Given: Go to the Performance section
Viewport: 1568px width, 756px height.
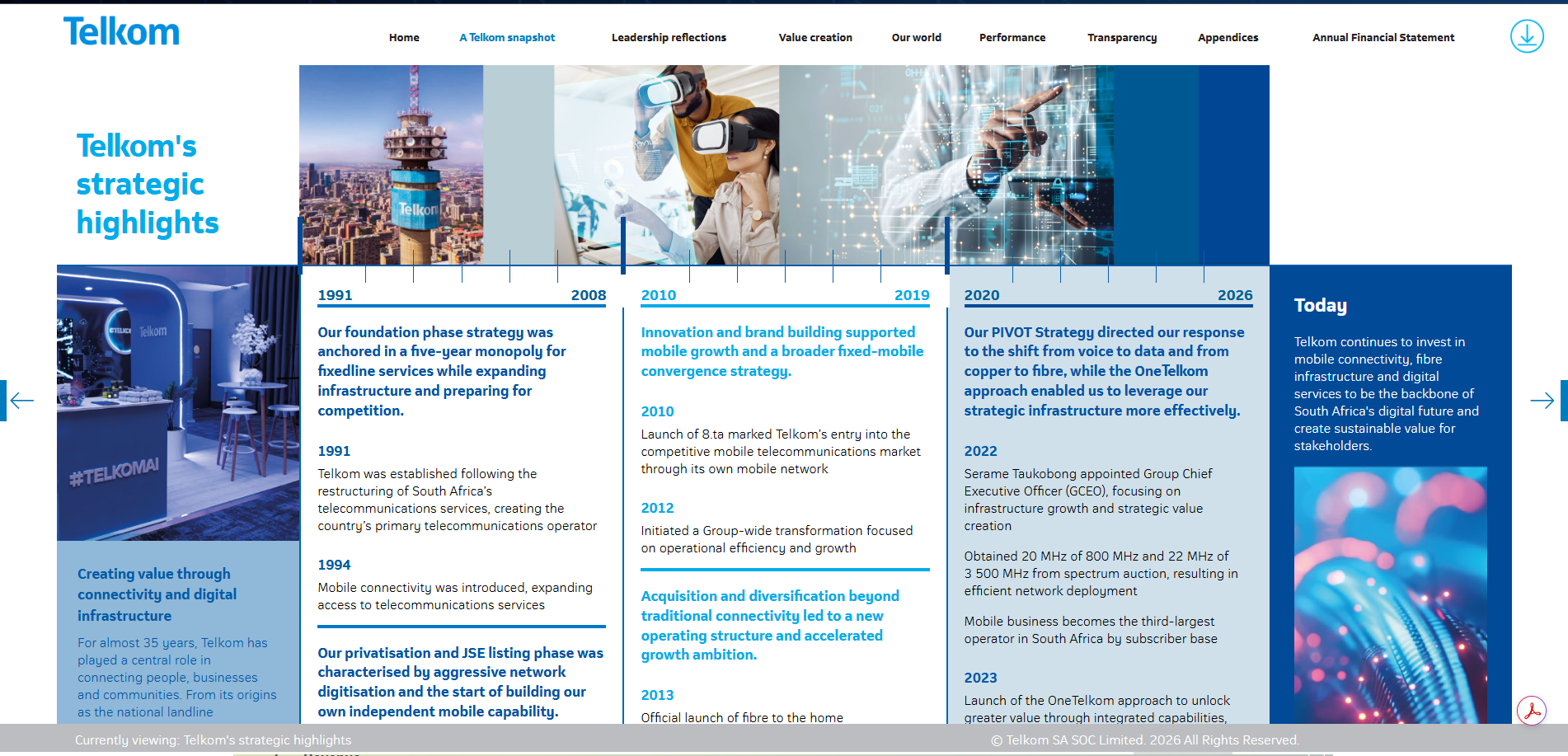Looking at the screenshot, I should pos(1012,37).
